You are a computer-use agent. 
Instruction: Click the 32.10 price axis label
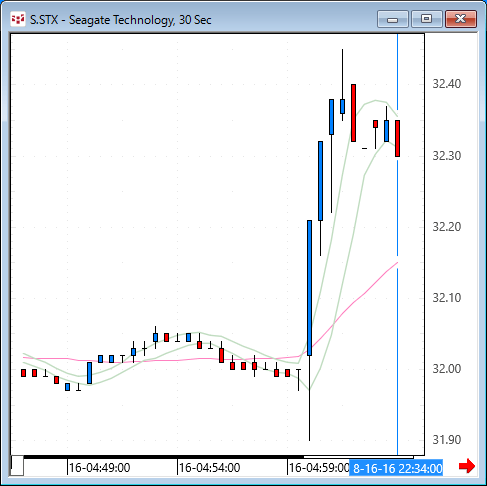pos(447,298)
